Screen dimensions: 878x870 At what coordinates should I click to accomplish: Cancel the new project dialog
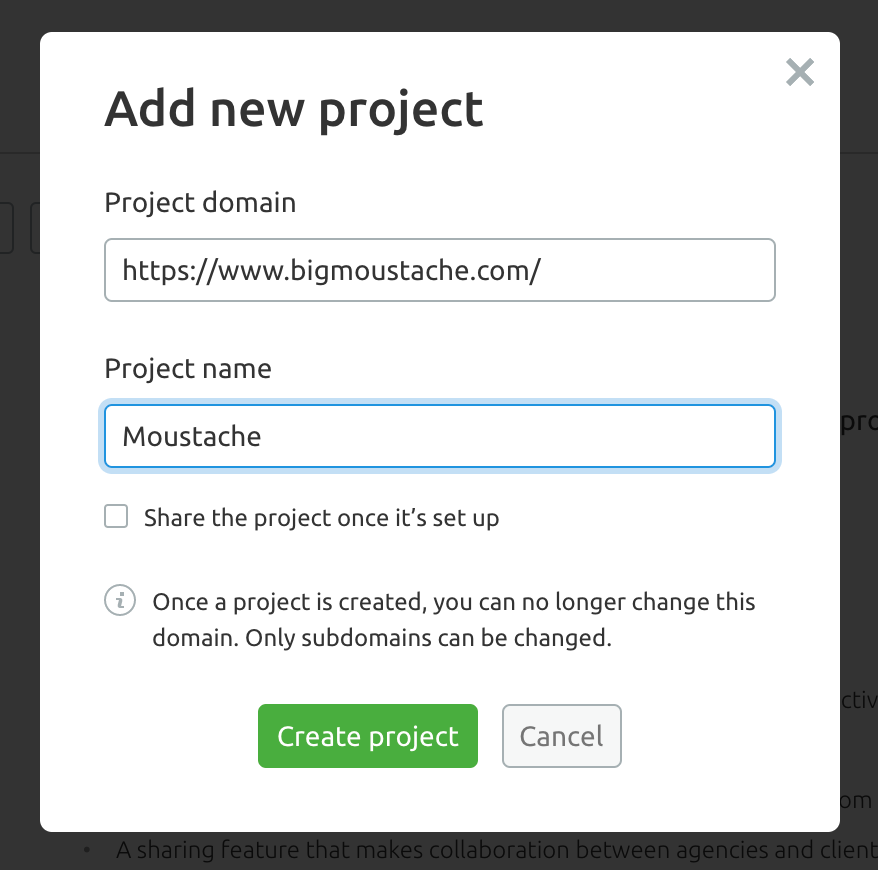pyautogui.click(x=562, y=736)
